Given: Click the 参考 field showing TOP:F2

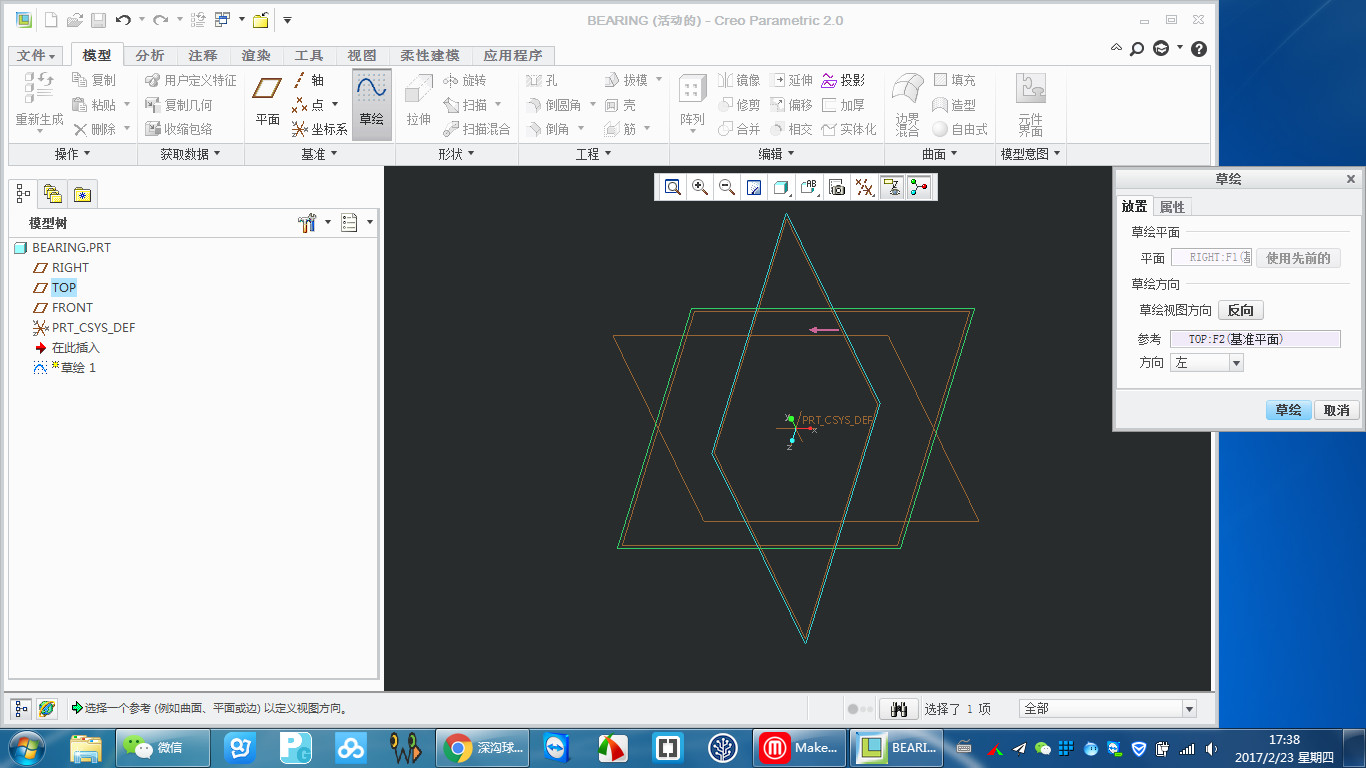Looking at the screenshot, I should (1255, 339).
